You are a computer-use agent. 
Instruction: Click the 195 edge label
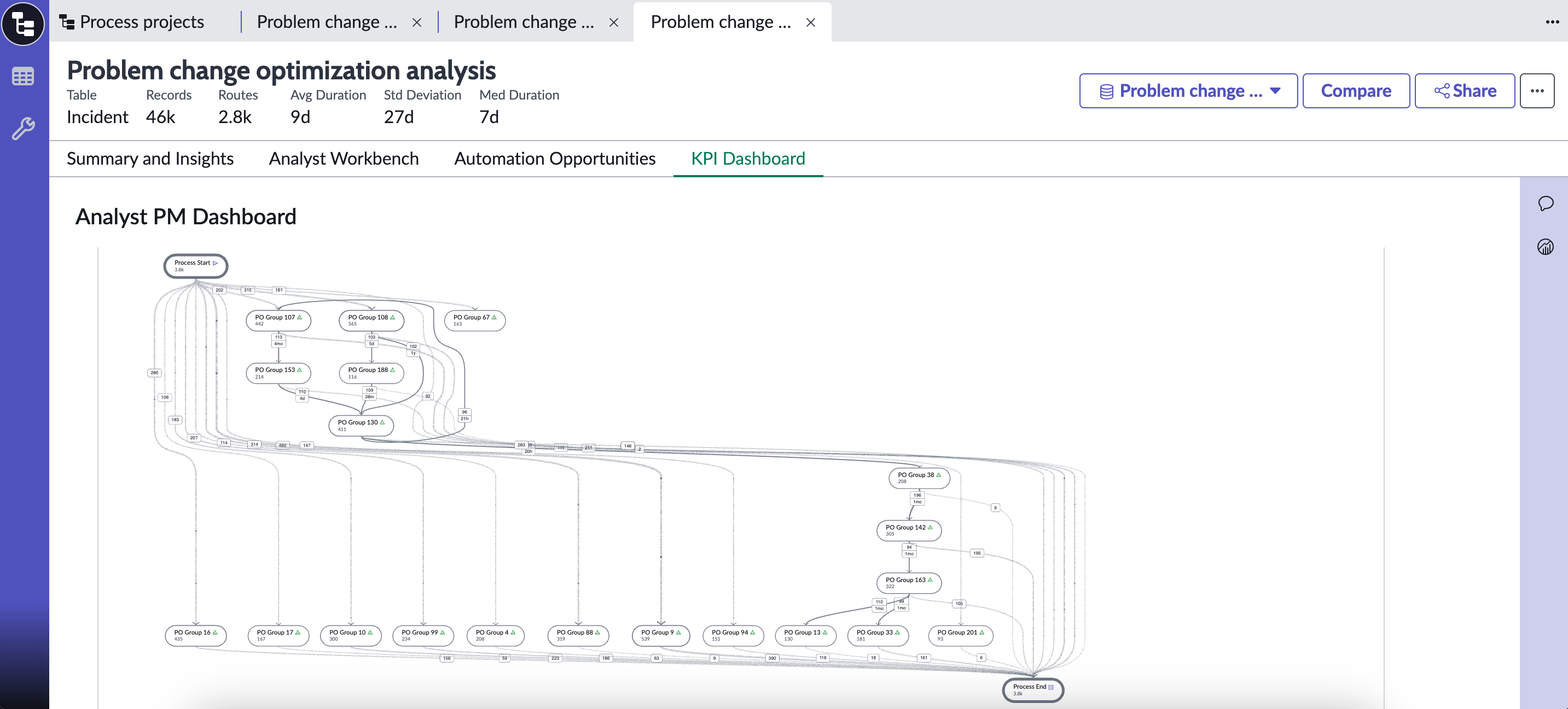click(977, 553)
